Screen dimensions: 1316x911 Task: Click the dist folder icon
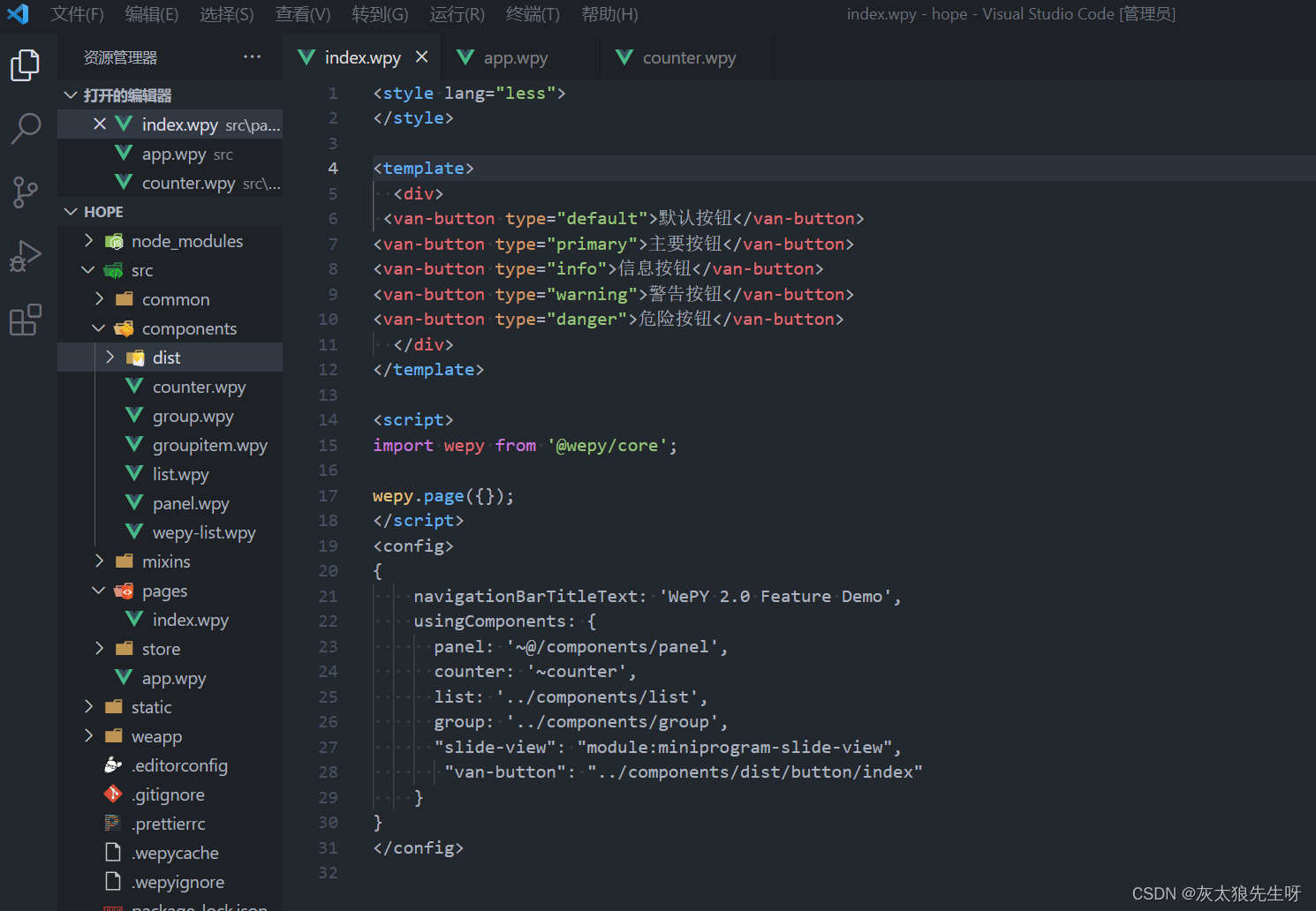tap(135, 358)
